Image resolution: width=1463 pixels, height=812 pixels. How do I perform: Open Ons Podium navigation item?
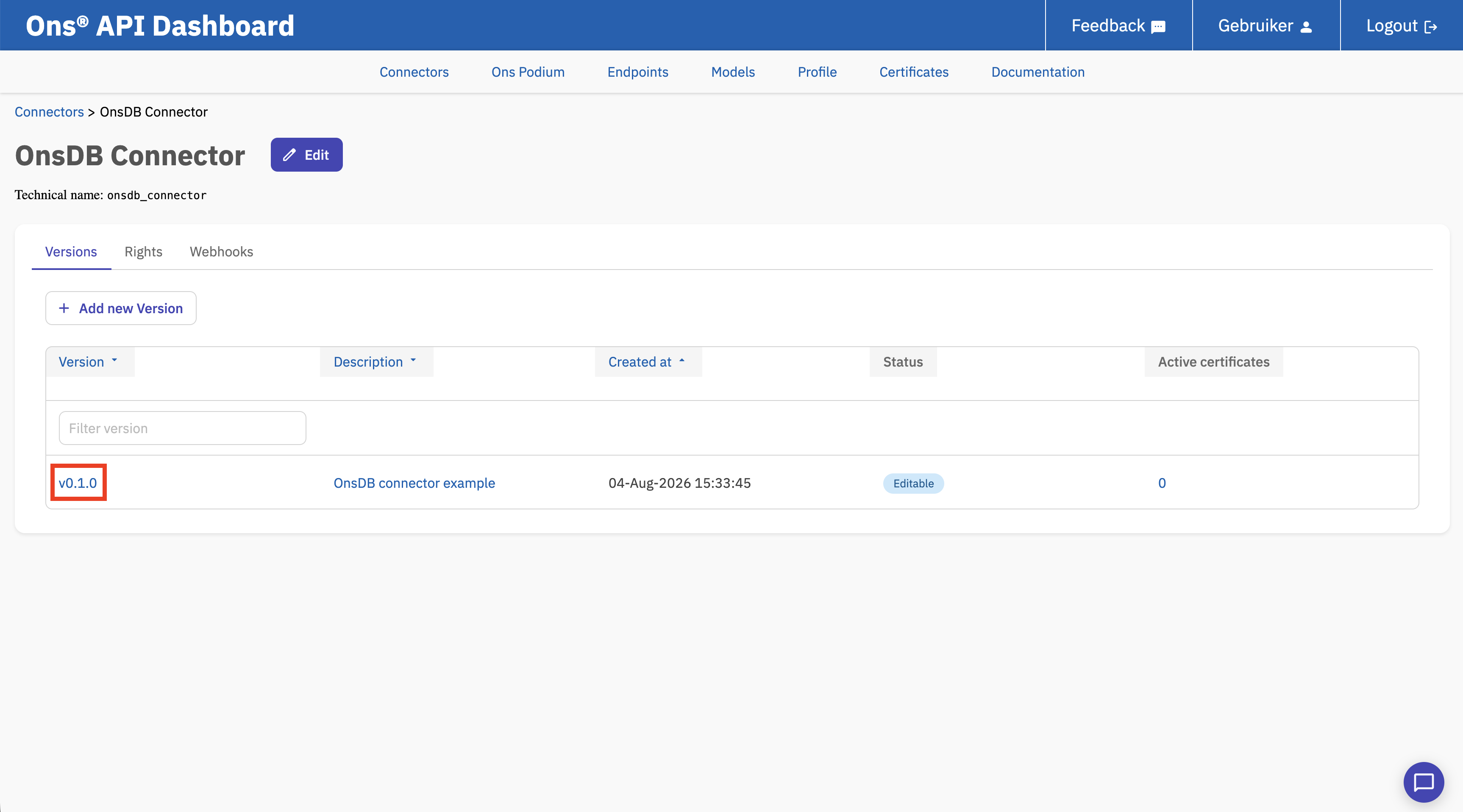[x=528, y=72]
